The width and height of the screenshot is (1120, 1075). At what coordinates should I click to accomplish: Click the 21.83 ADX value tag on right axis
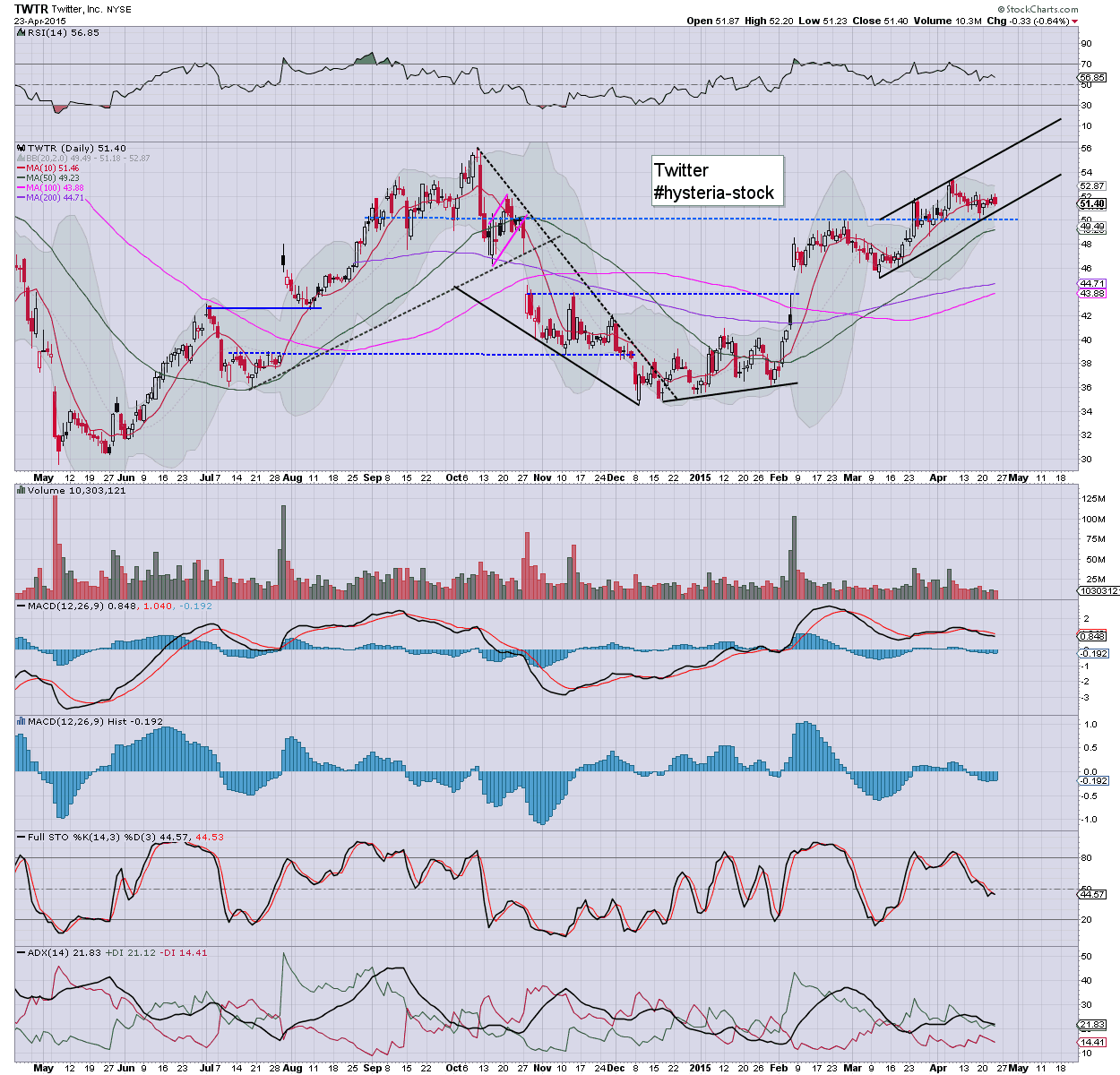(x=1091, y=1024)
